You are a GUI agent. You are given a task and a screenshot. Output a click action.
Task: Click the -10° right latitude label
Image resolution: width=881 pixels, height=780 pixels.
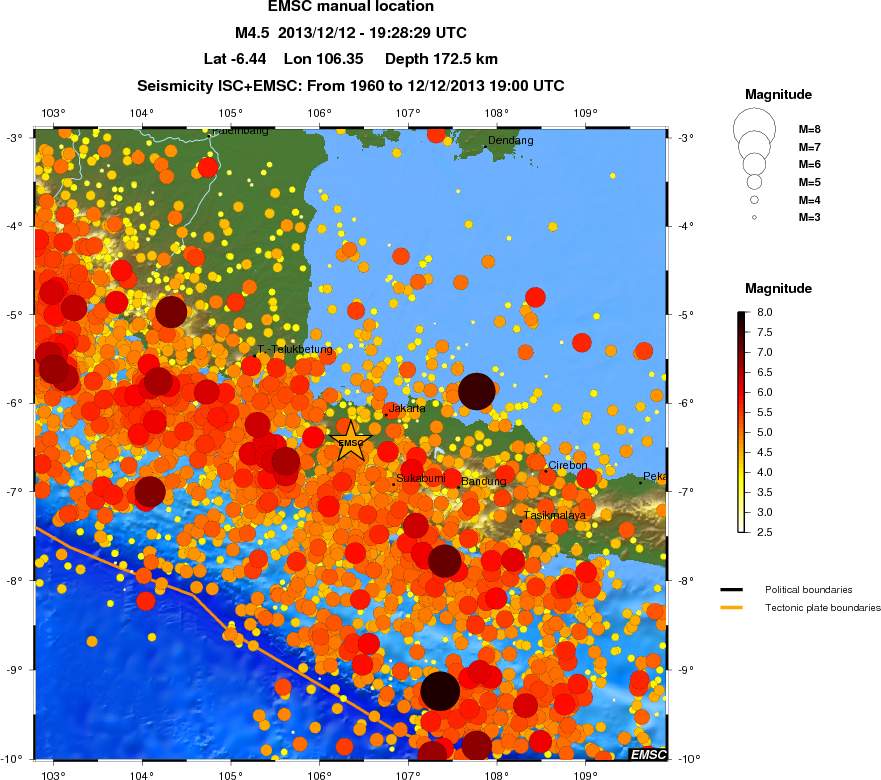coord(690,759)
